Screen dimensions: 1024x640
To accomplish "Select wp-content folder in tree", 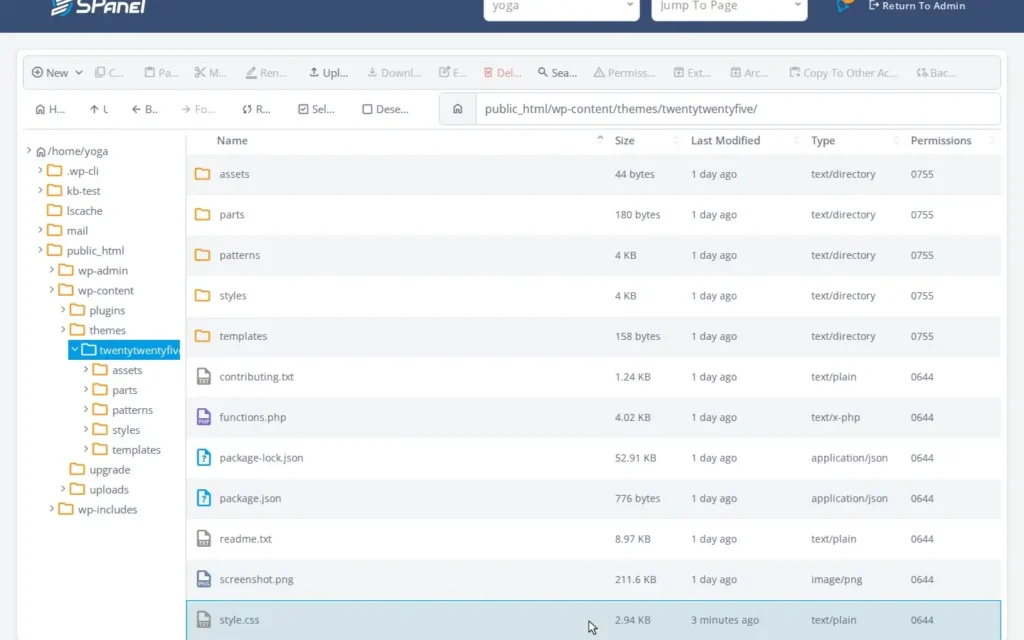I will point(105,291).
